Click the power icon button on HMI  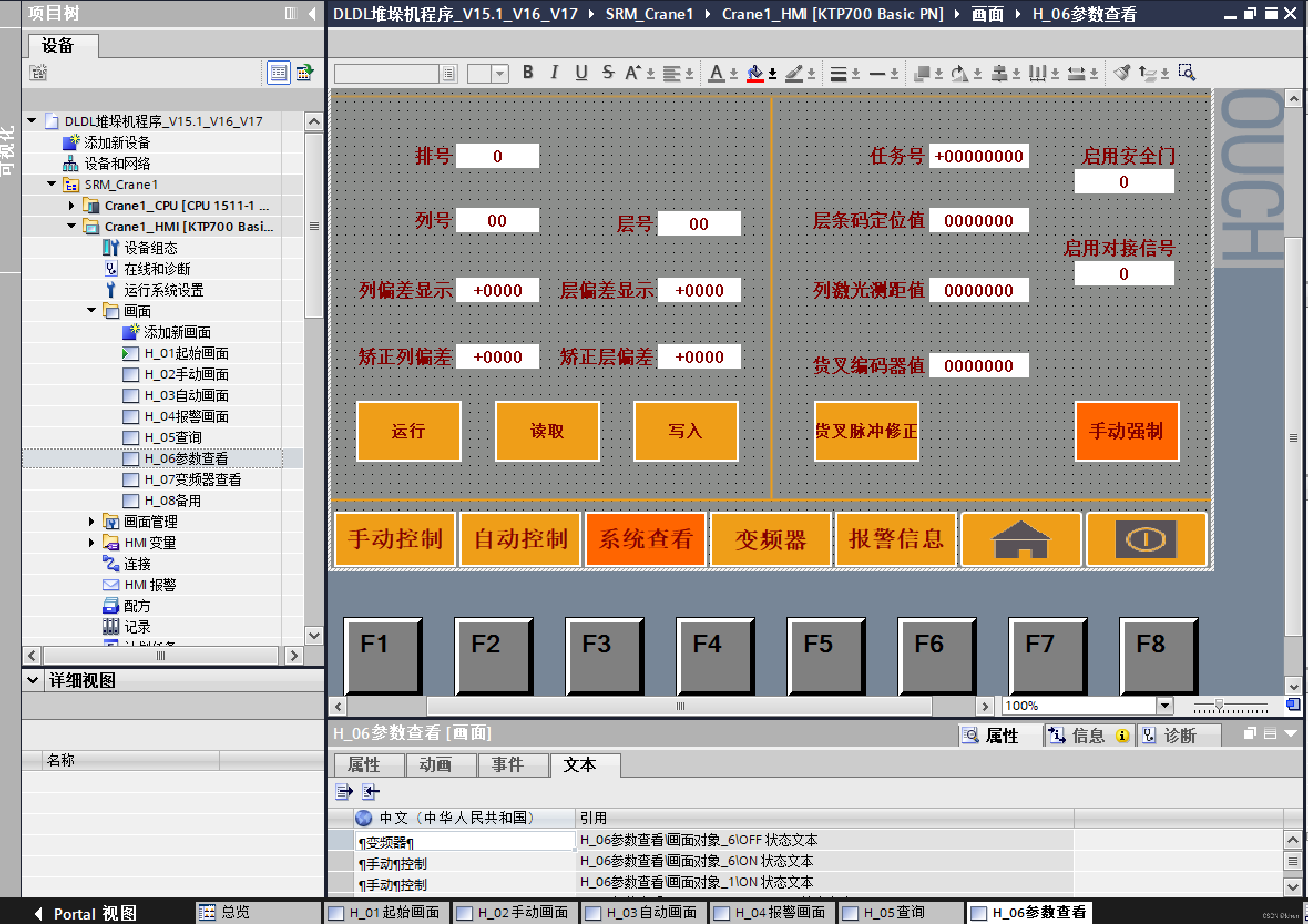click(1146, 539)
